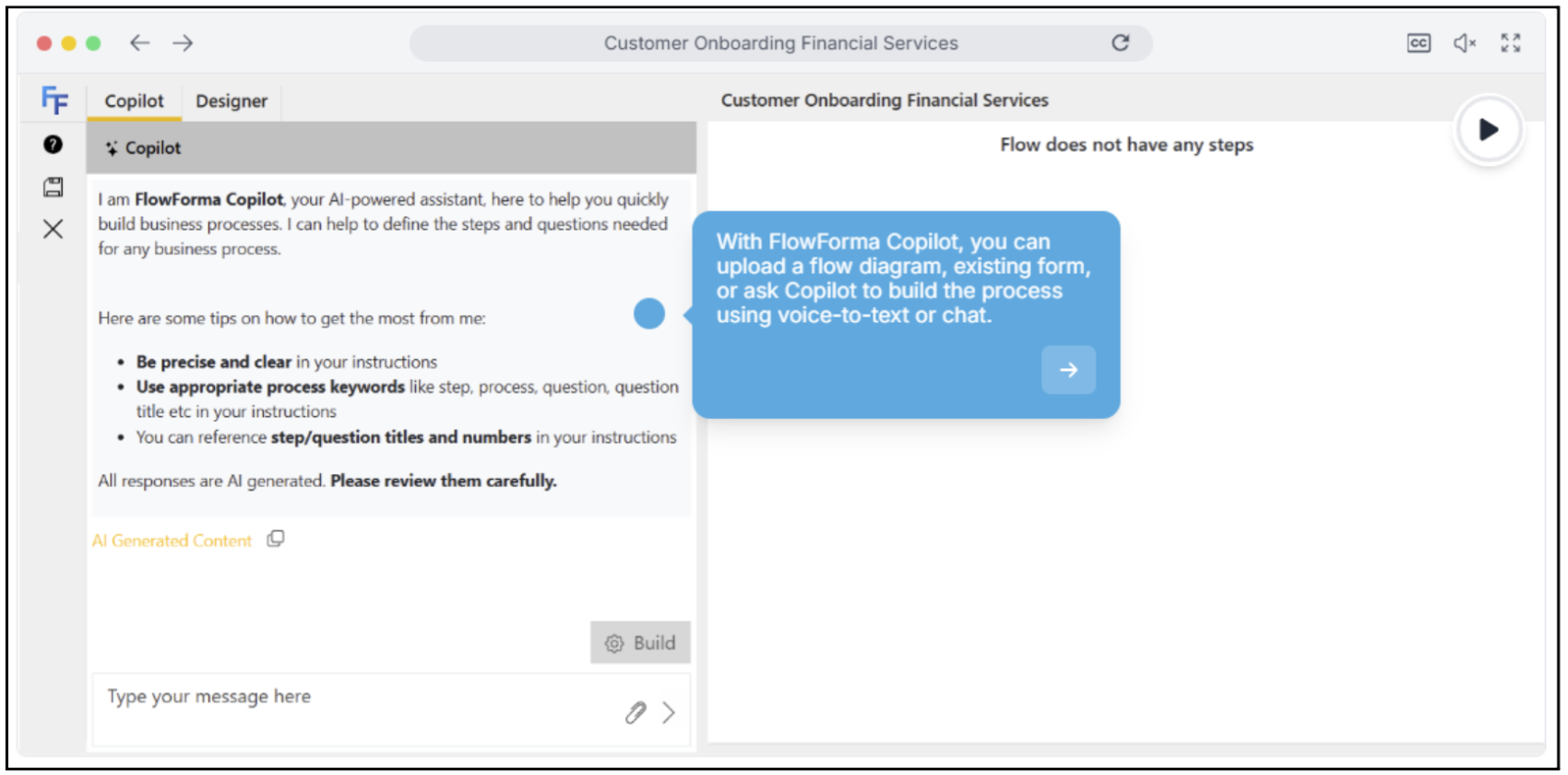Advance the tooltip with the arrow button
1568x775 pixels.
(1068, 370)
